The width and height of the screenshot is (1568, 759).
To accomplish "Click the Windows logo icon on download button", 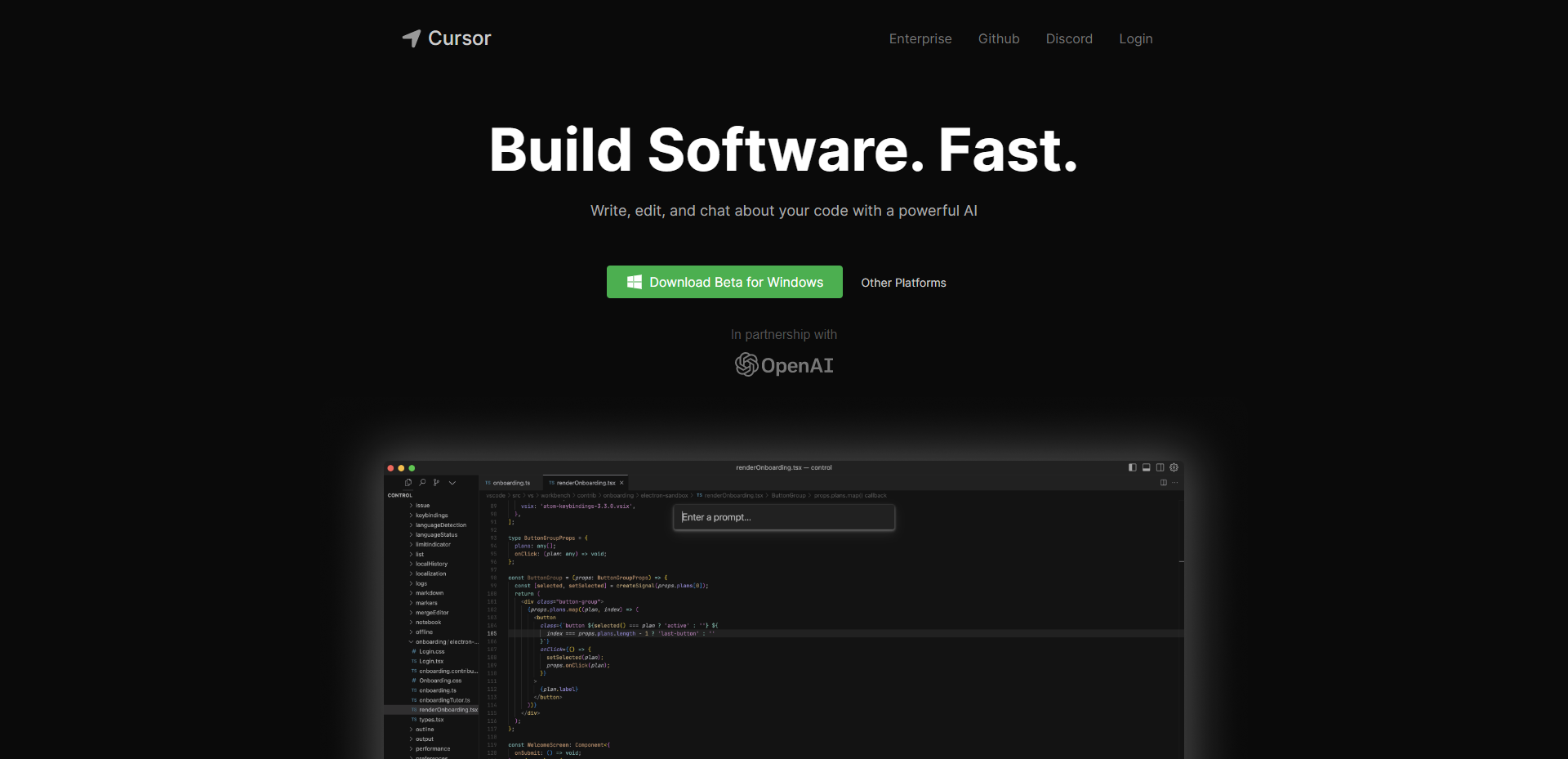I will (635, 282).
